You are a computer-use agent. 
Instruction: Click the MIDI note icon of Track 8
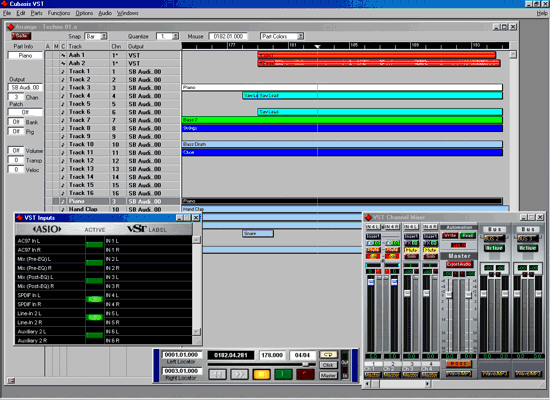[x=63, y=128]
